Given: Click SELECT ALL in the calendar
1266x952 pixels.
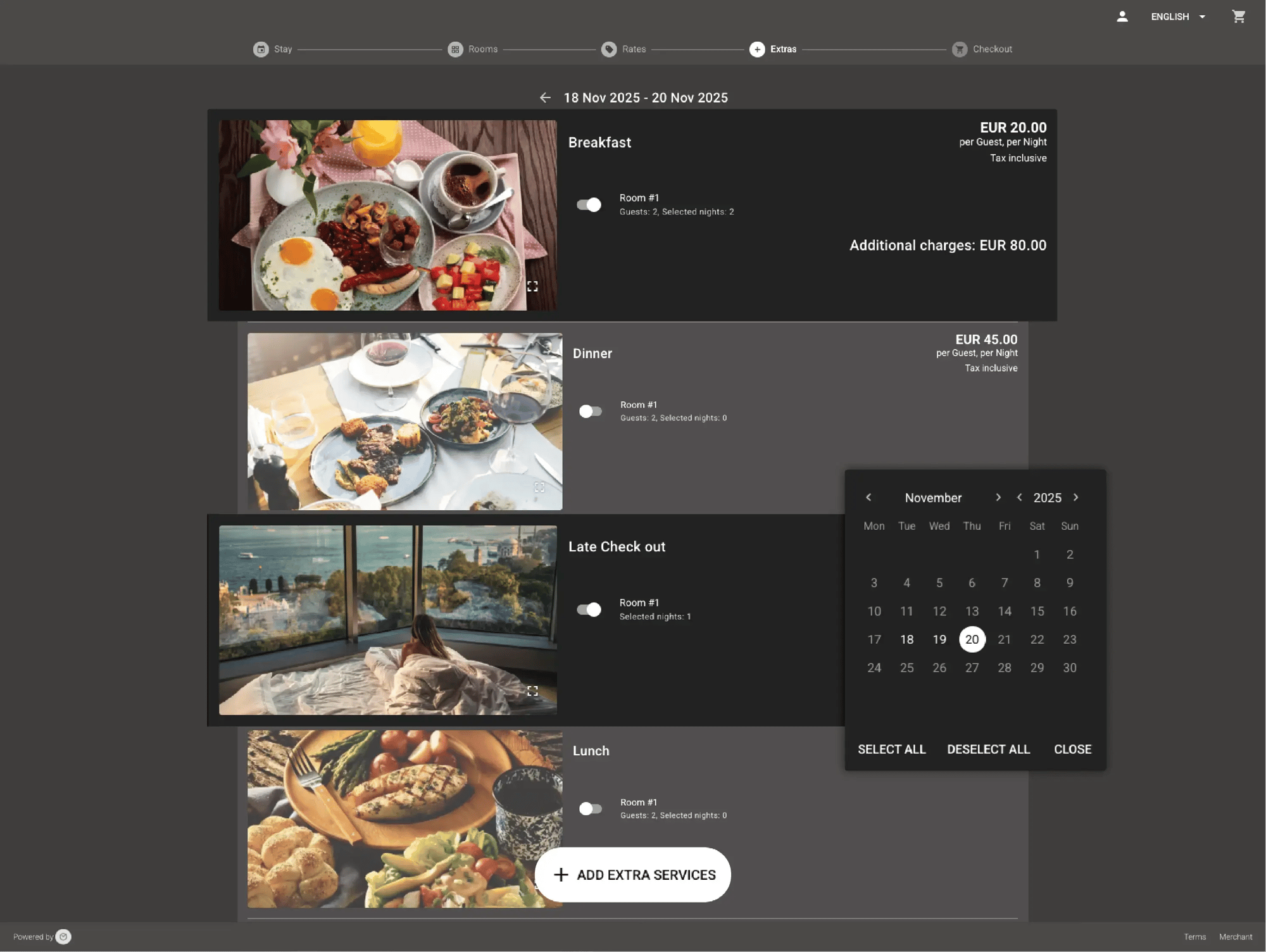Looking at the screenshot, I should (891, 749).
